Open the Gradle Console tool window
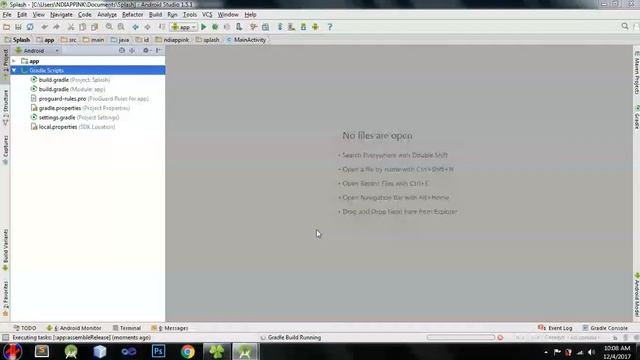This screenshot has width=640, height=360. 605,328
